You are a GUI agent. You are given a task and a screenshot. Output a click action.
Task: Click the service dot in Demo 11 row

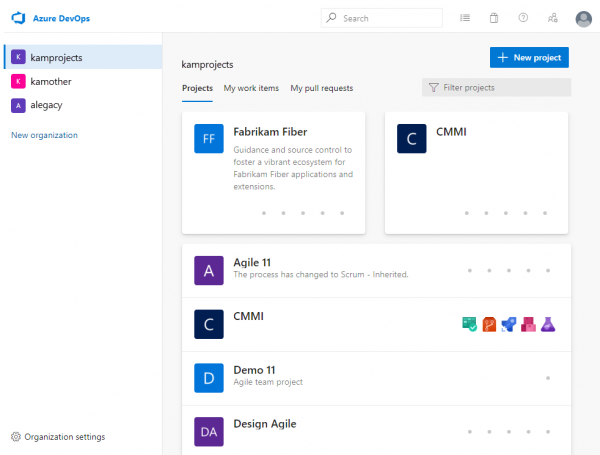(x=548, y=378)
